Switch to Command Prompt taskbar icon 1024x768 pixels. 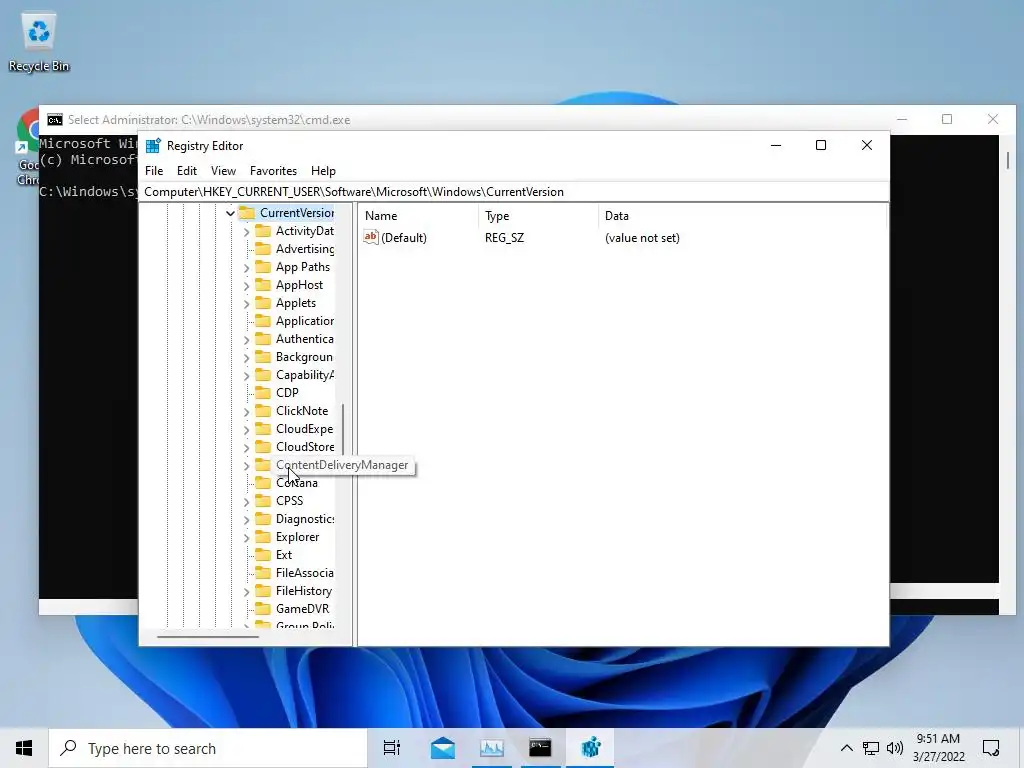click(x=540, y=748)
